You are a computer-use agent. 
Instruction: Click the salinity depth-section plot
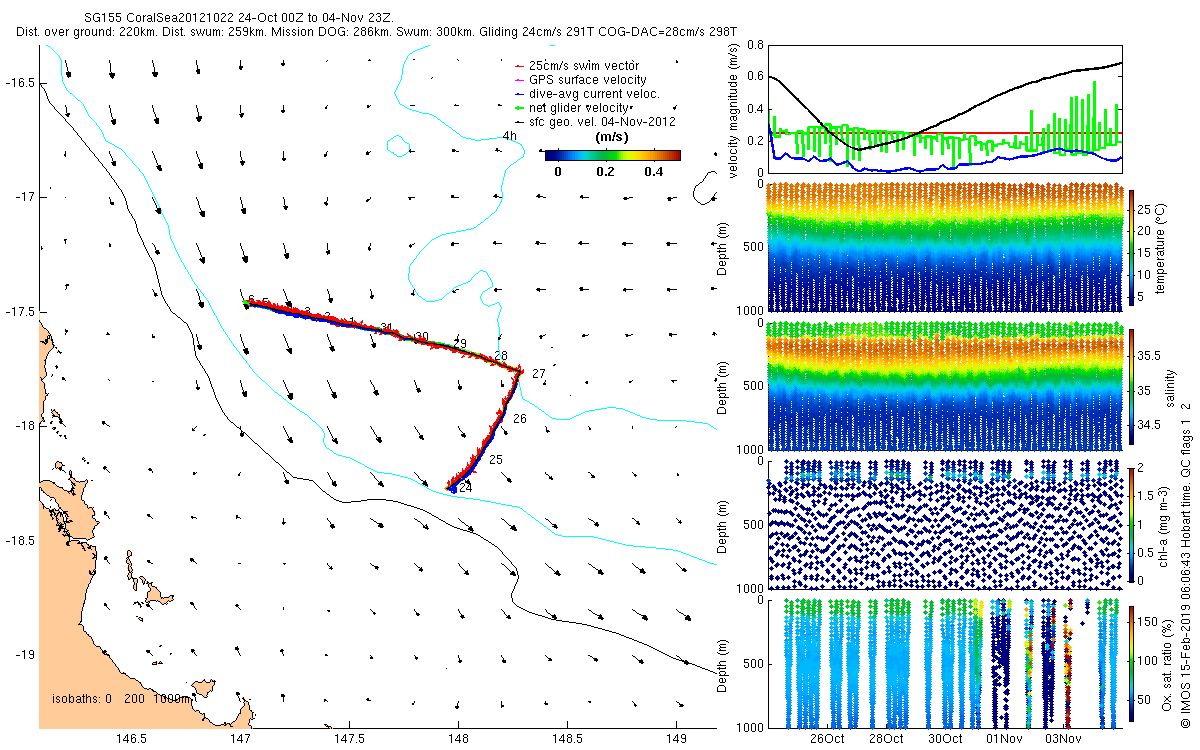(x=944, y=386)
